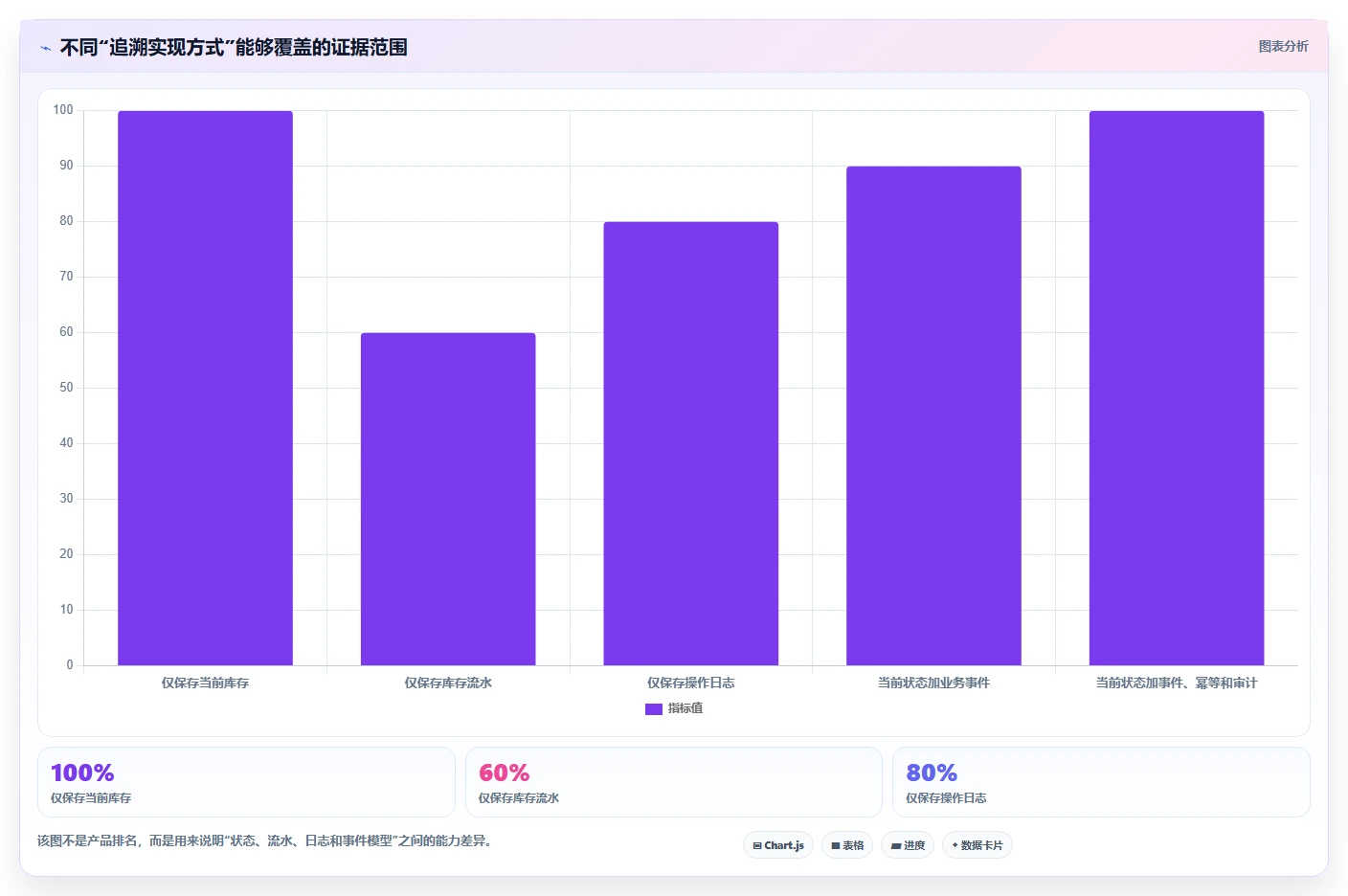Select the 数据卡片 tag
This screenshot has width=1348, height=896.
tap(977, 845)
